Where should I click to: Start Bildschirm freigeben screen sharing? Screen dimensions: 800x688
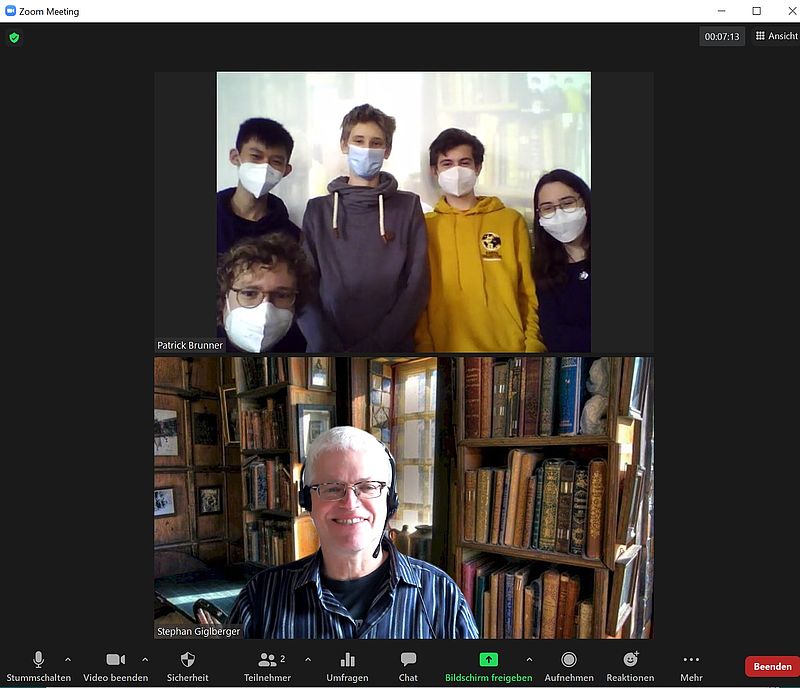coord(489,666)
